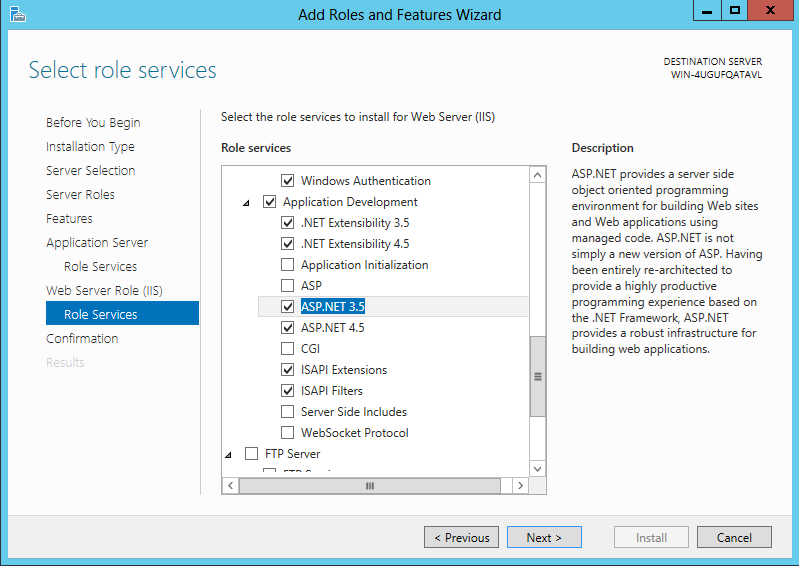The width and height of the screenshot is (799, 566).
Task: Uncheck .NET Extensibility 3.5
Action: 287,223
